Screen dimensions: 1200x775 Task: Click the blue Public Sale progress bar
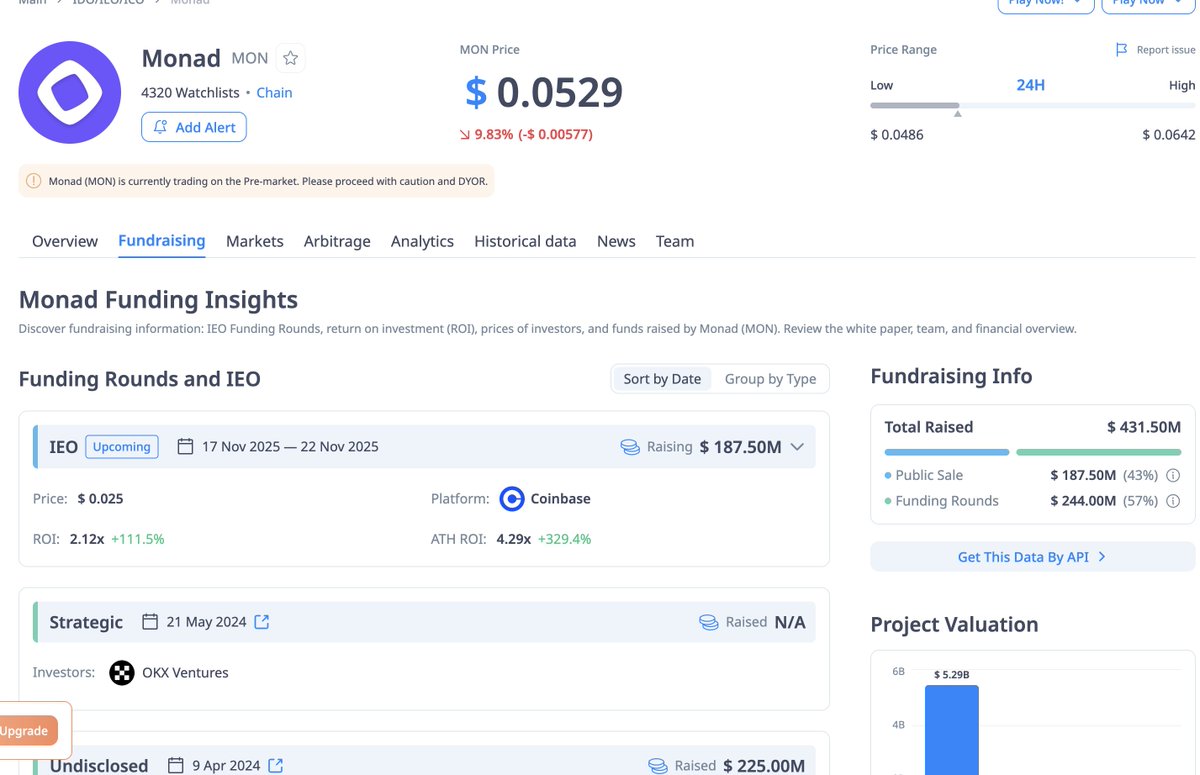947,452
